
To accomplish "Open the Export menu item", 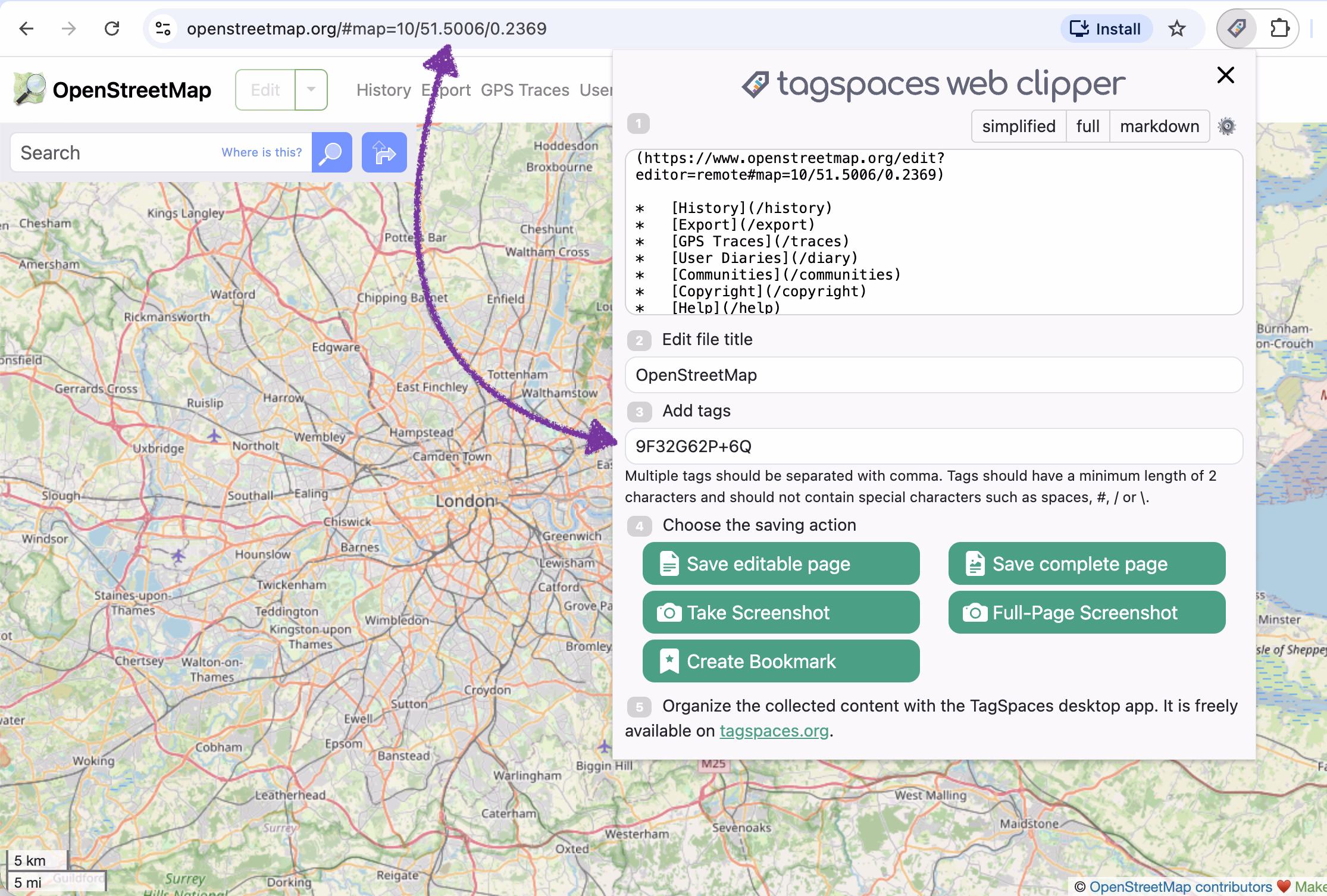I will click(446, 90).
